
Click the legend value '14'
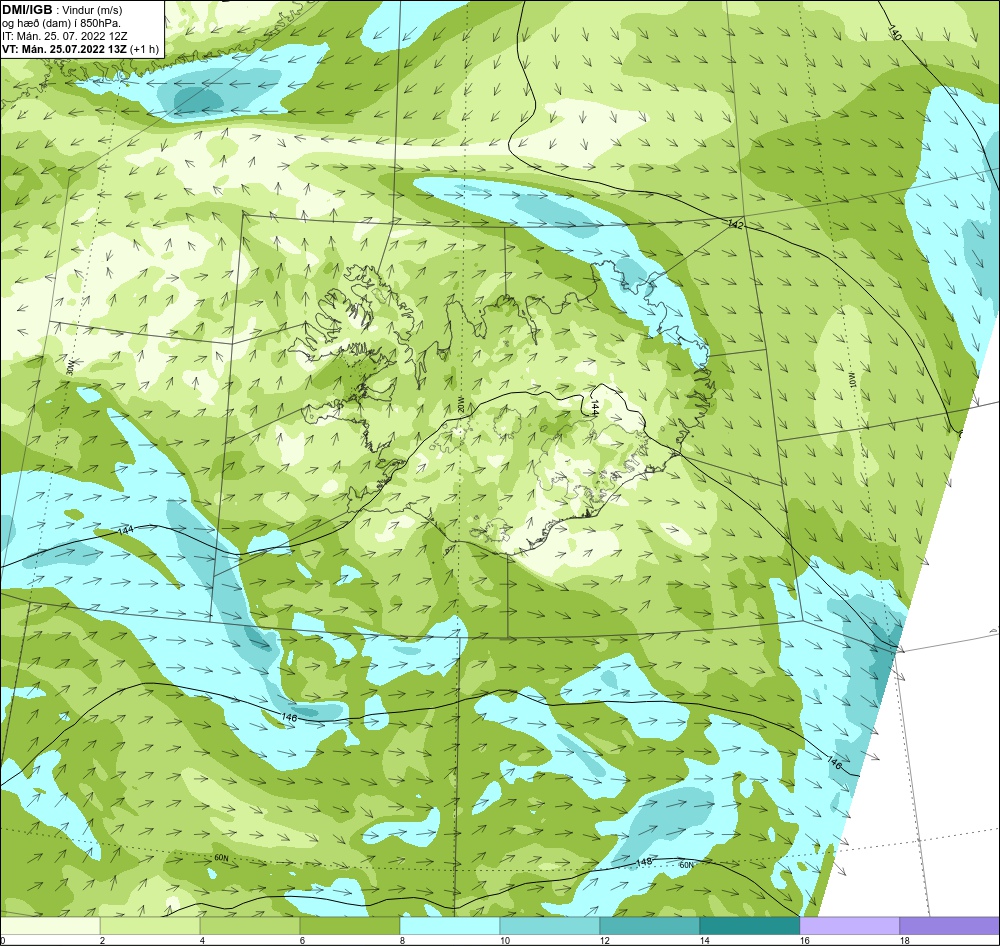(705, 940)
